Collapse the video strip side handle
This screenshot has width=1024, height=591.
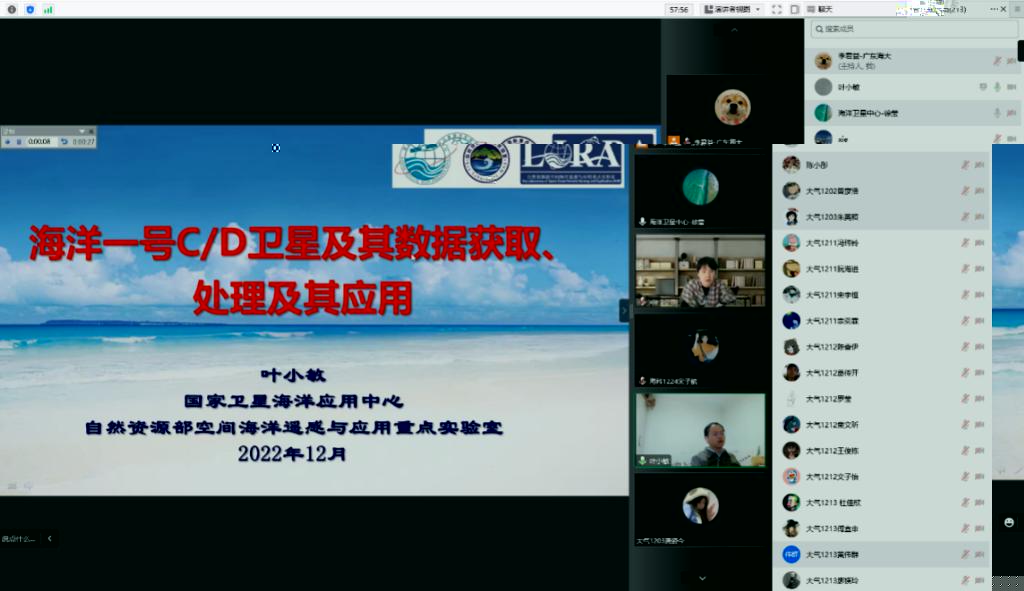point(624,310)
